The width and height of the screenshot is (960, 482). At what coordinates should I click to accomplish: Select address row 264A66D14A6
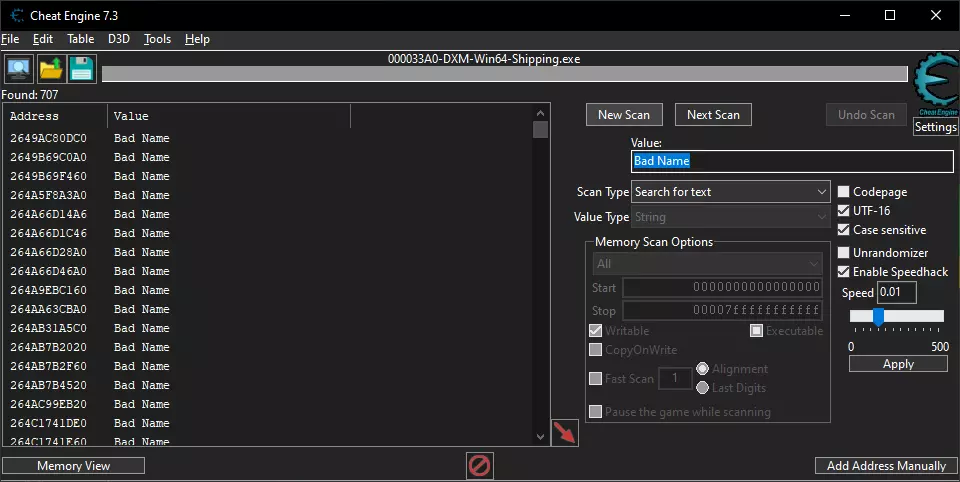tap(268, 214)
